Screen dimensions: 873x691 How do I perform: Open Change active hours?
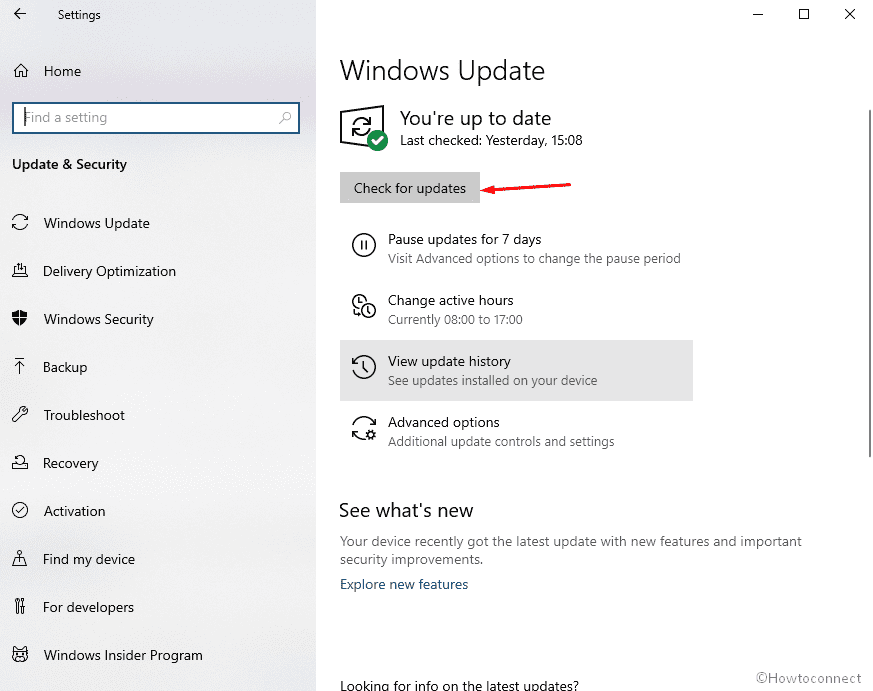516,310
